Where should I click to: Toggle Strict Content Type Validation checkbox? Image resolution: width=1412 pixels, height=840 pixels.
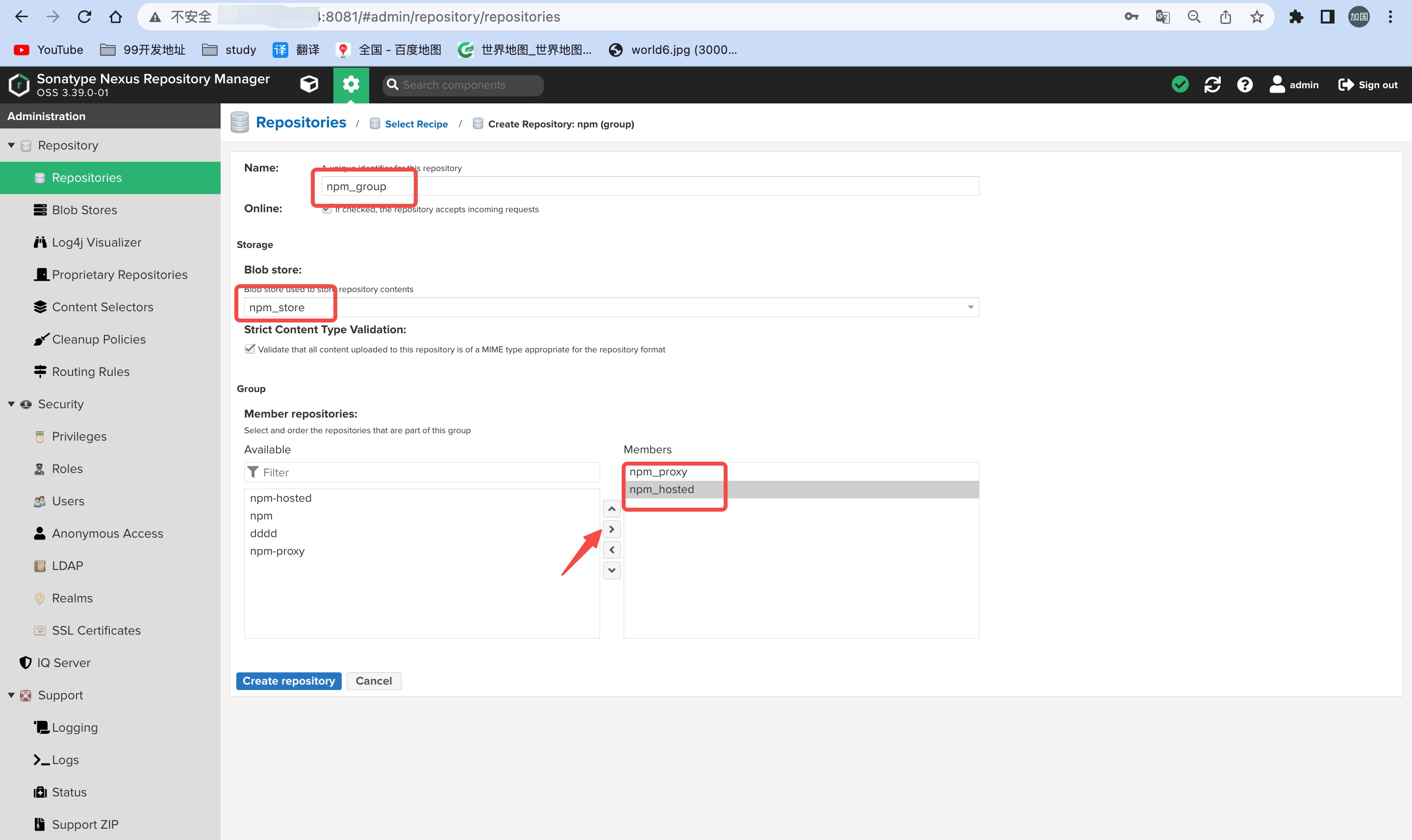(250, 348)
